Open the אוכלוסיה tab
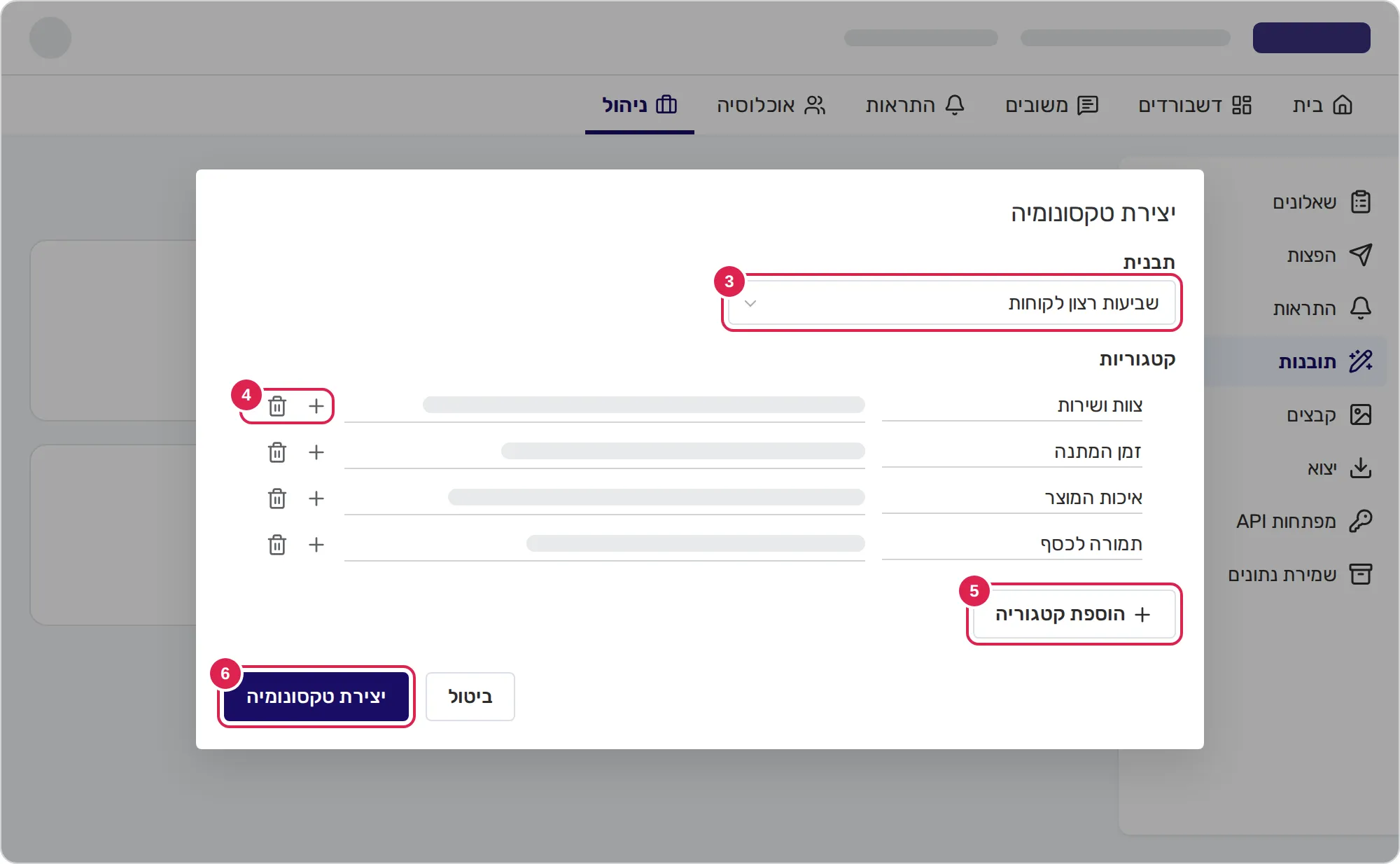This screenshot has width=1400, height=864. pos(771,105)
